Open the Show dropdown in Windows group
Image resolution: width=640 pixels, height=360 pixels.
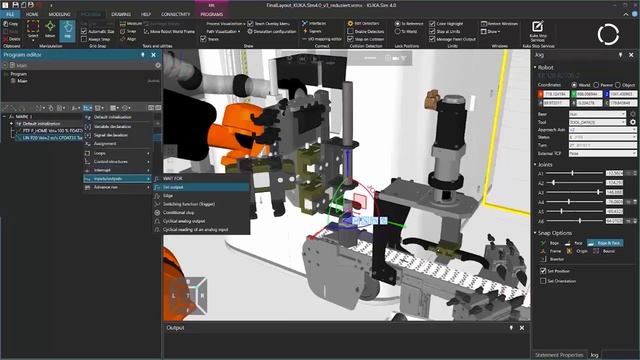[490, 31]
